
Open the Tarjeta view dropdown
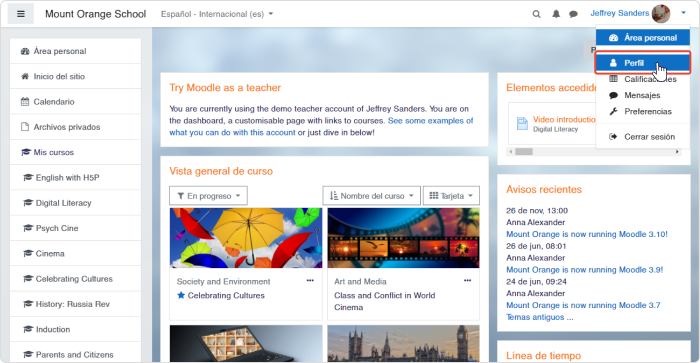click(x=451, y=196)
